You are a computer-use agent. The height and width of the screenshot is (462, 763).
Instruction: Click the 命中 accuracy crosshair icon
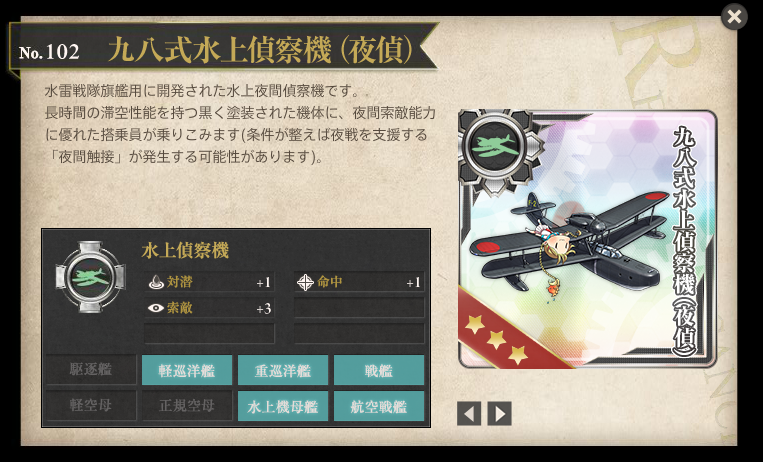point(305,282)
